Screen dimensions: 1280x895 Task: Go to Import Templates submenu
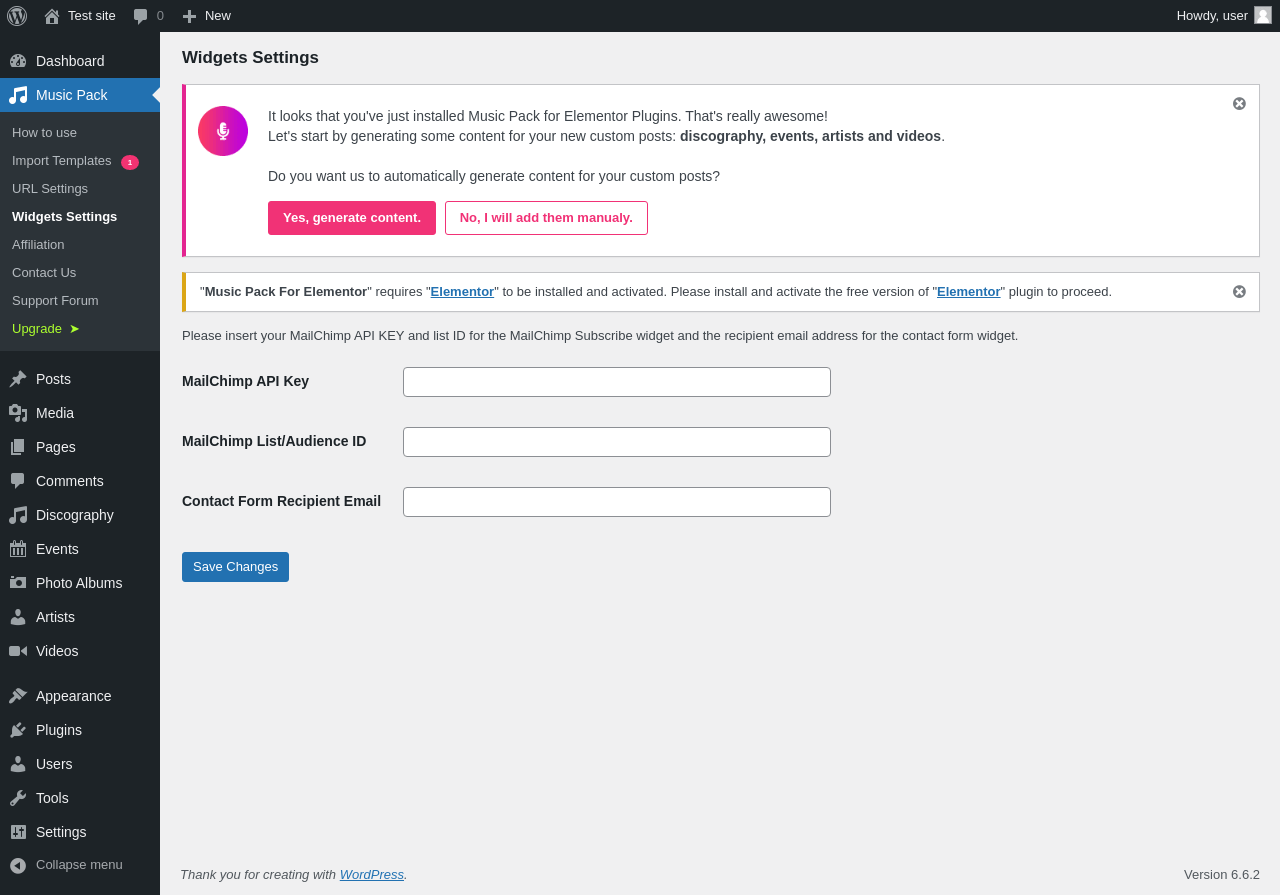pos(75,161)
